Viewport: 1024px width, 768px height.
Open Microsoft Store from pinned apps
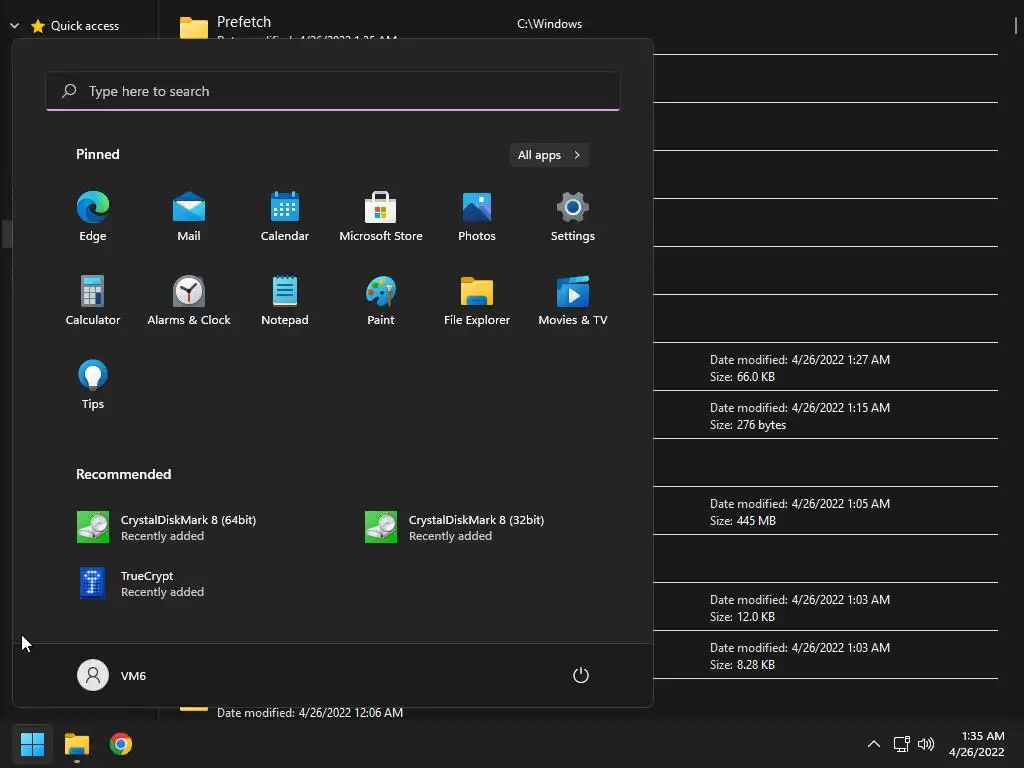click(381, 216)
